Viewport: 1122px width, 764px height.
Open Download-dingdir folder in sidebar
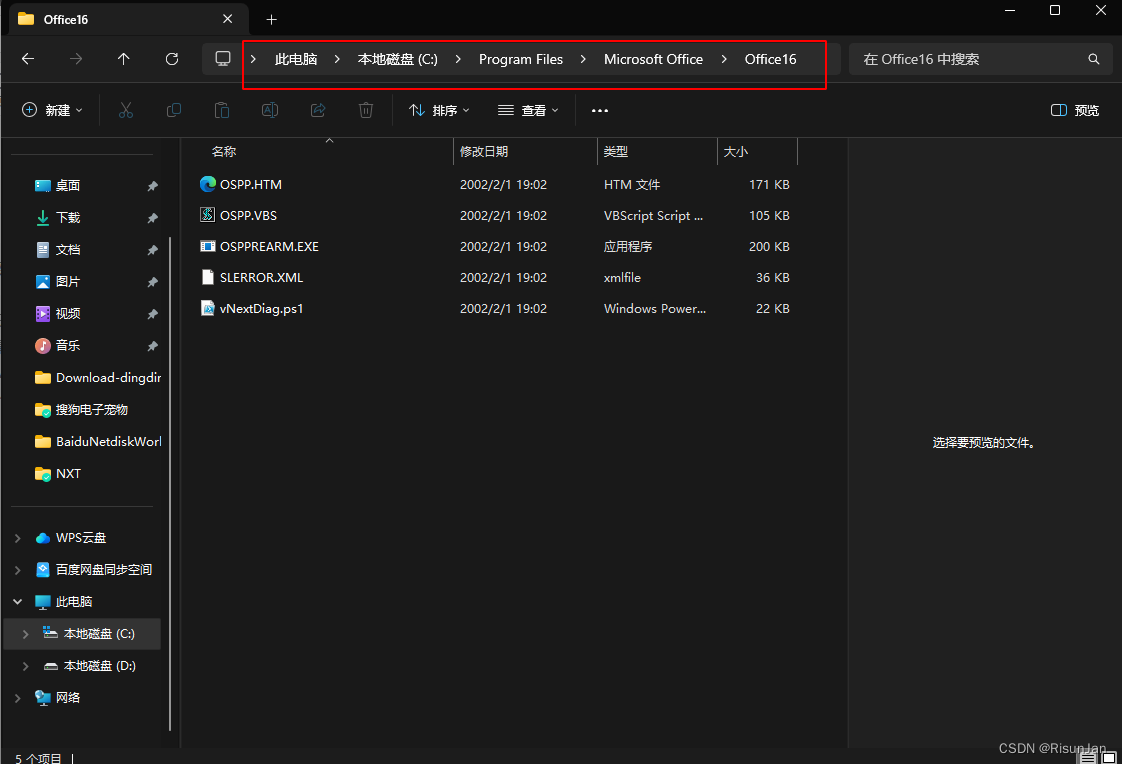pyautogui.click(x=97, y=378)
